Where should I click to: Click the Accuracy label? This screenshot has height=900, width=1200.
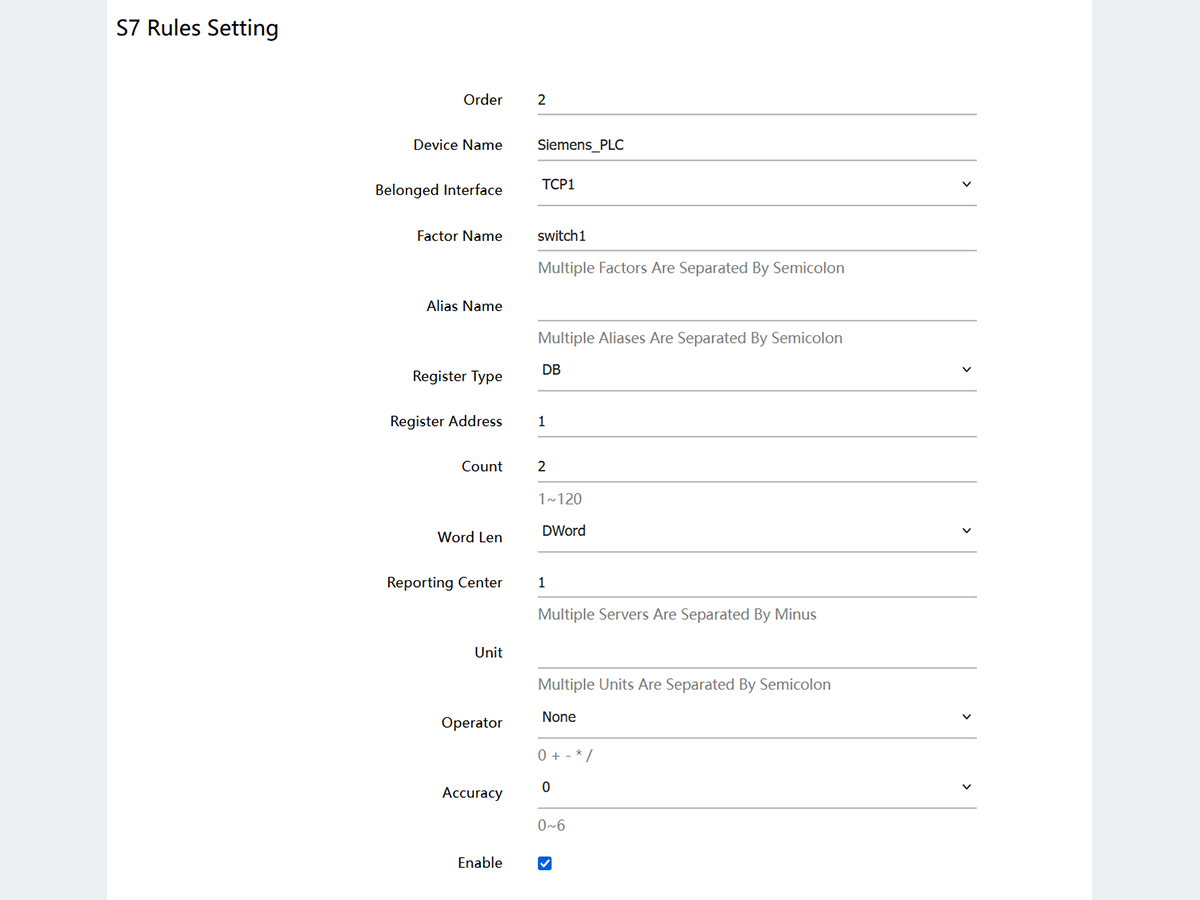click(472, 793)
